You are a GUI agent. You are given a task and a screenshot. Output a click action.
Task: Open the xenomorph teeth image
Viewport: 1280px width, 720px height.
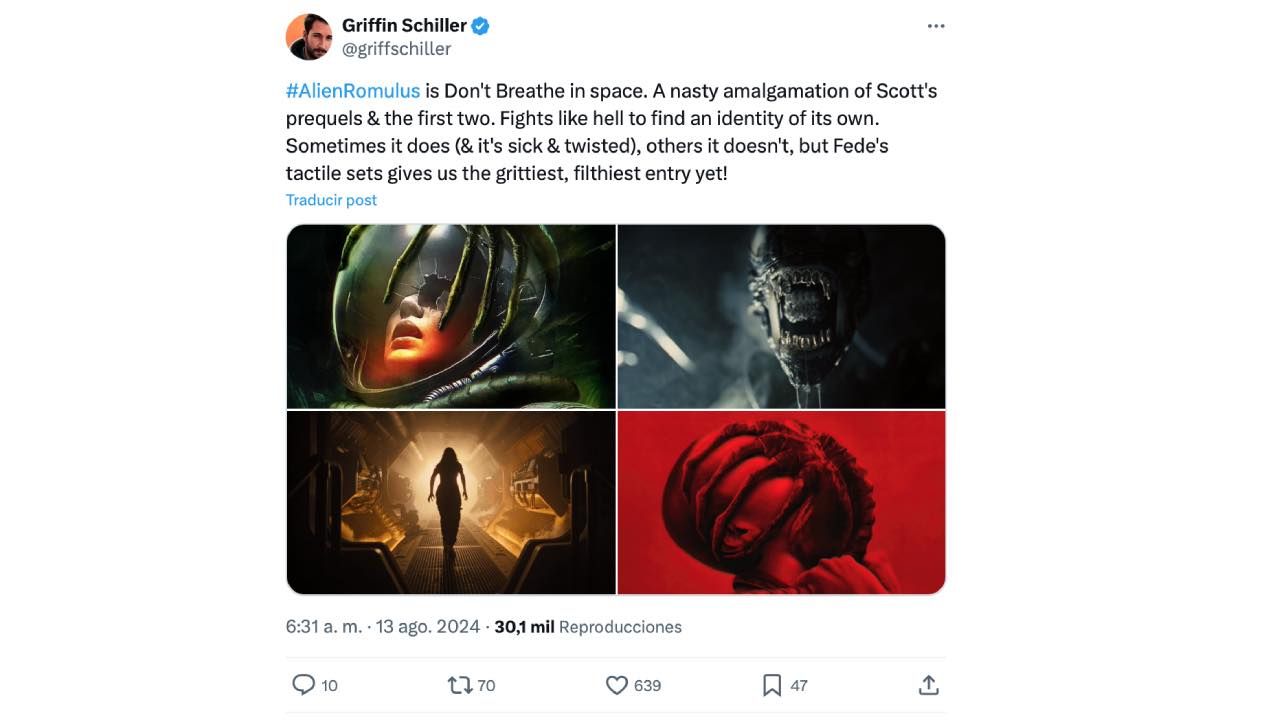pos(781,316)
